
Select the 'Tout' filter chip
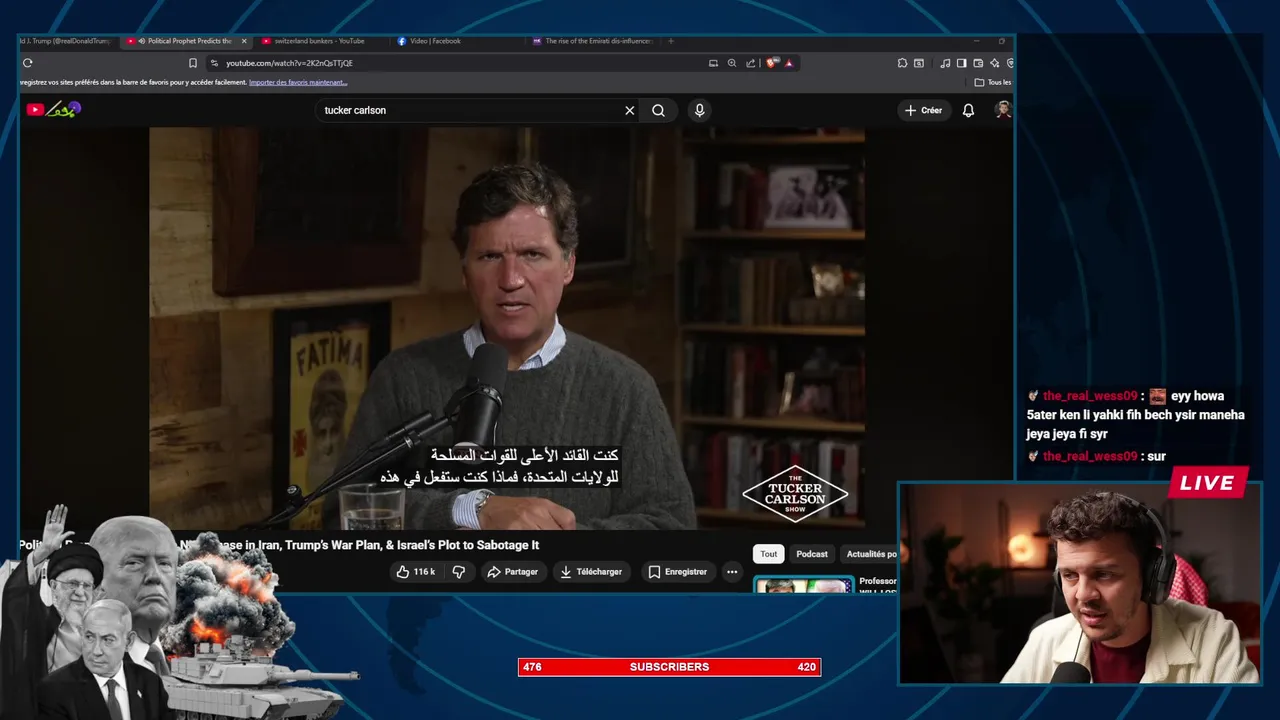click(x=768, y=554)
